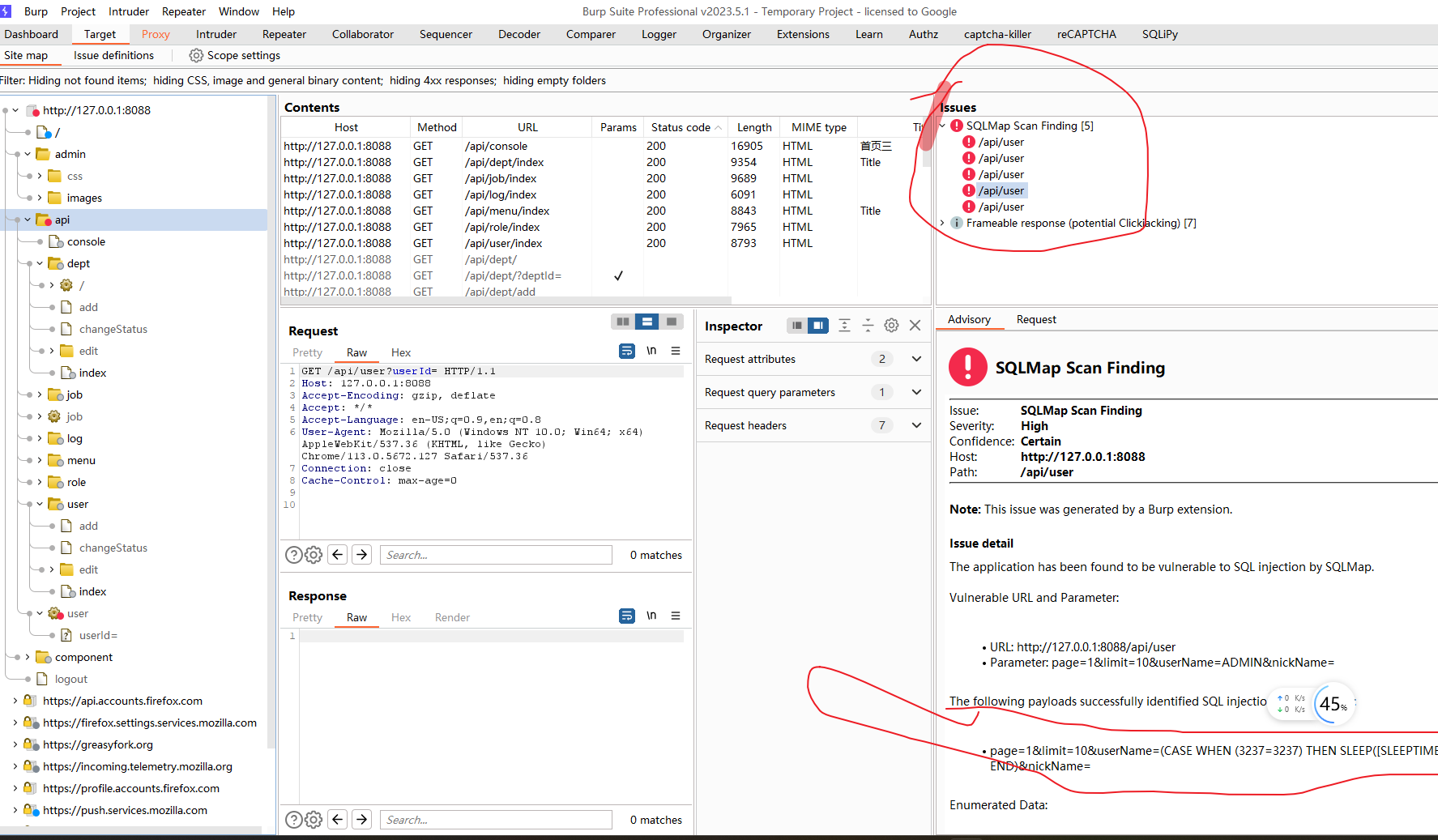
Task: Select Render view in Response panel
Action: (x=452, y=617)
